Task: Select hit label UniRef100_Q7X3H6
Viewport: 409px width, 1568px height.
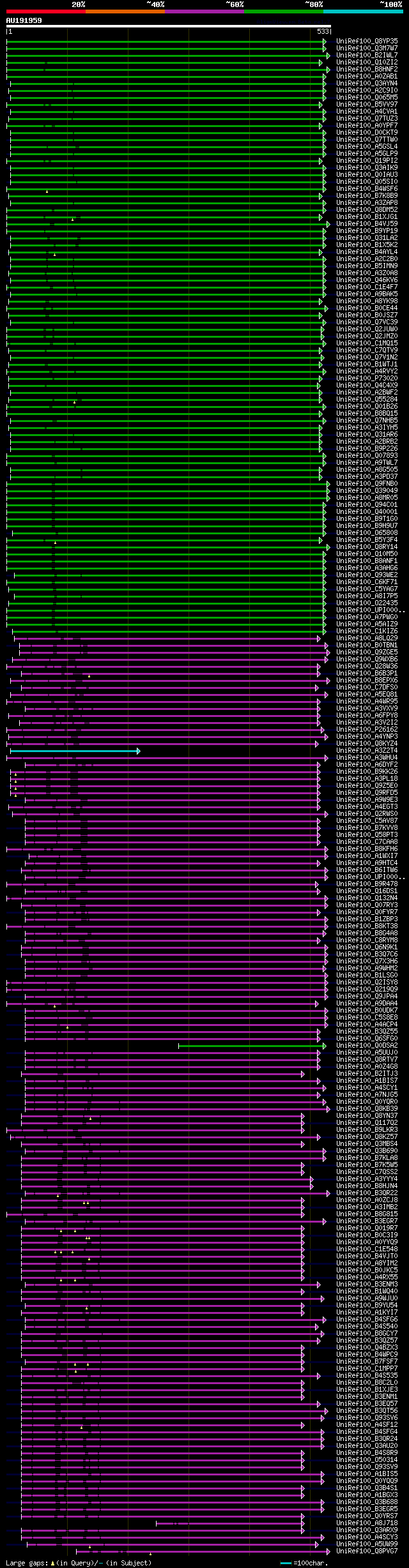Action: 367,961
